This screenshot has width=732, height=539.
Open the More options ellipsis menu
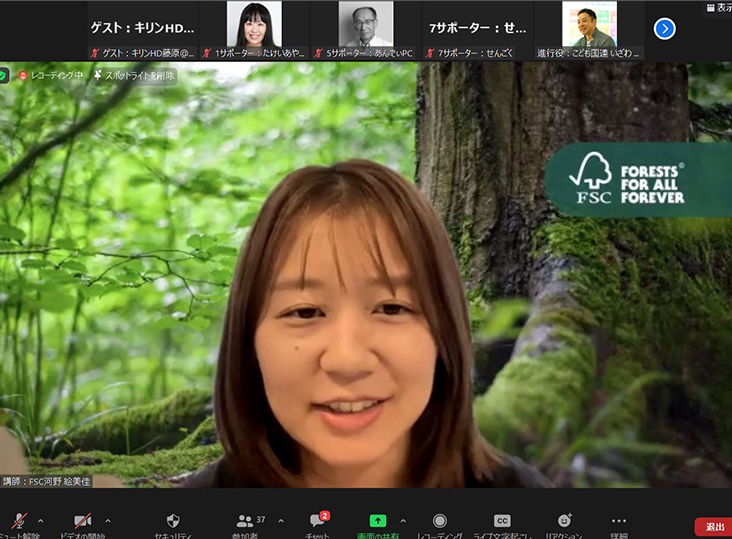619,521
